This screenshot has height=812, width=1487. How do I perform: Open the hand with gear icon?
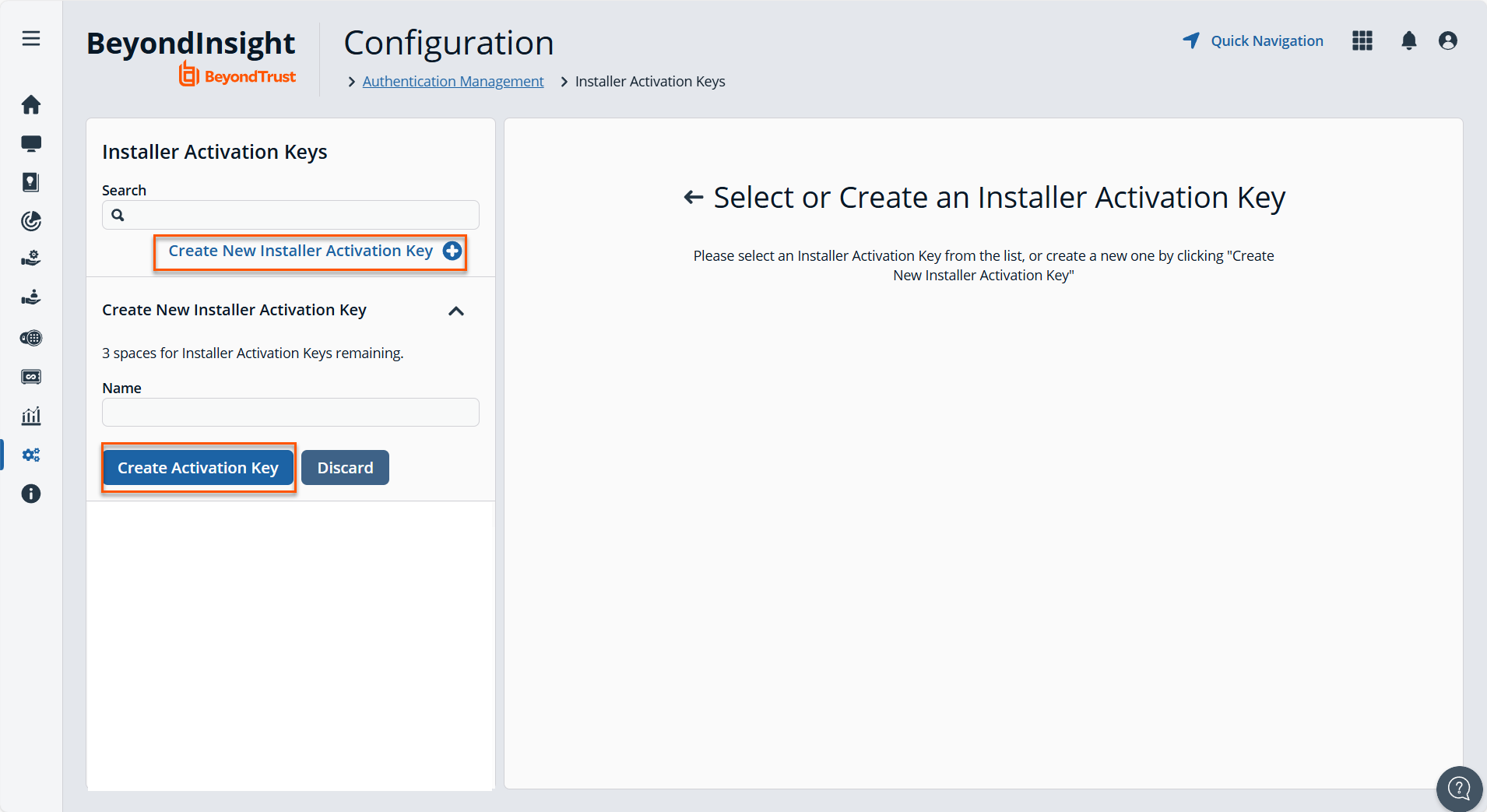(x=31, y=260)
